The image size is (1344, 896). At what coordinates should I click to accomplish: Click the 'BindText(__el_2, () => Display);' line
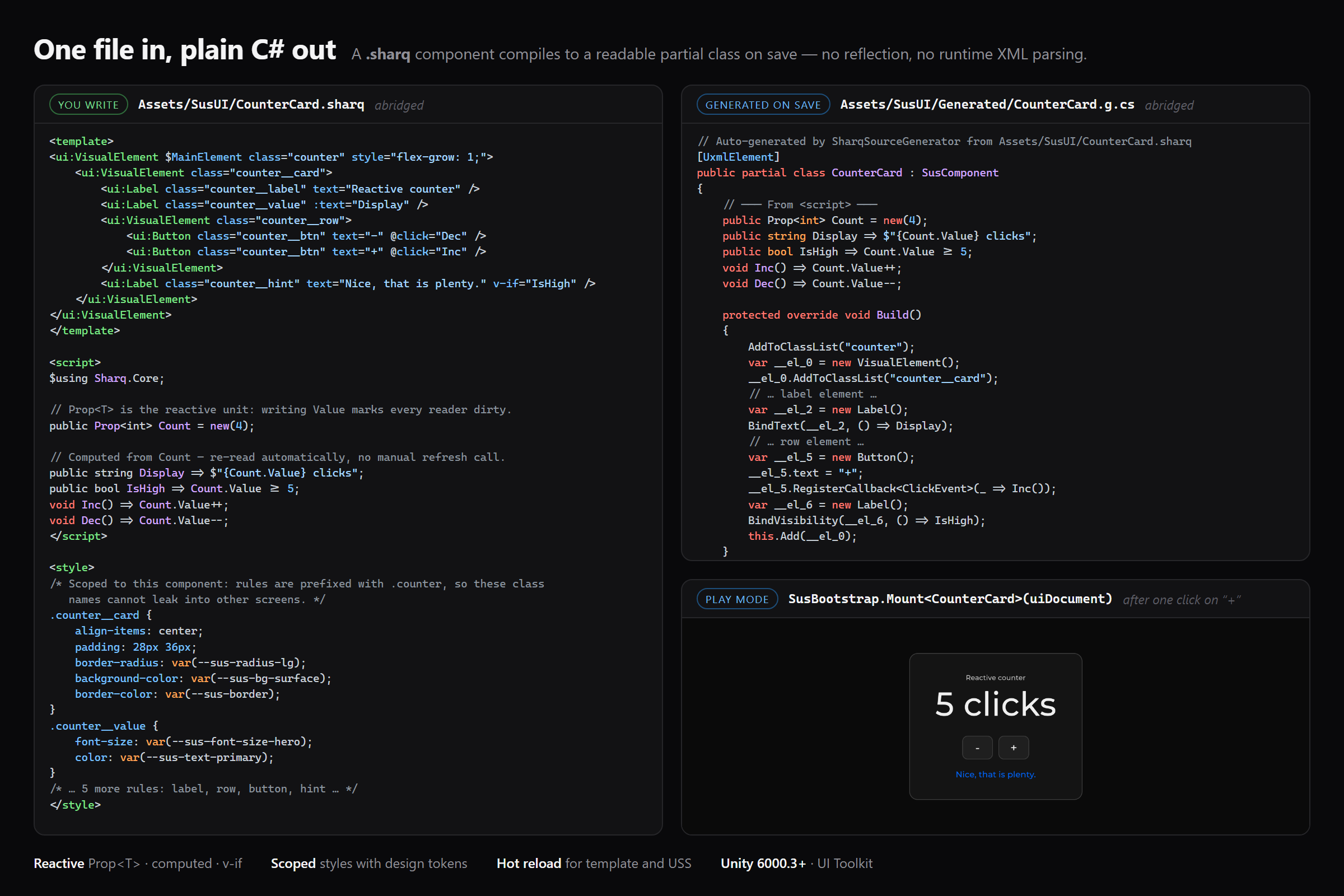(x=851, y=426)
